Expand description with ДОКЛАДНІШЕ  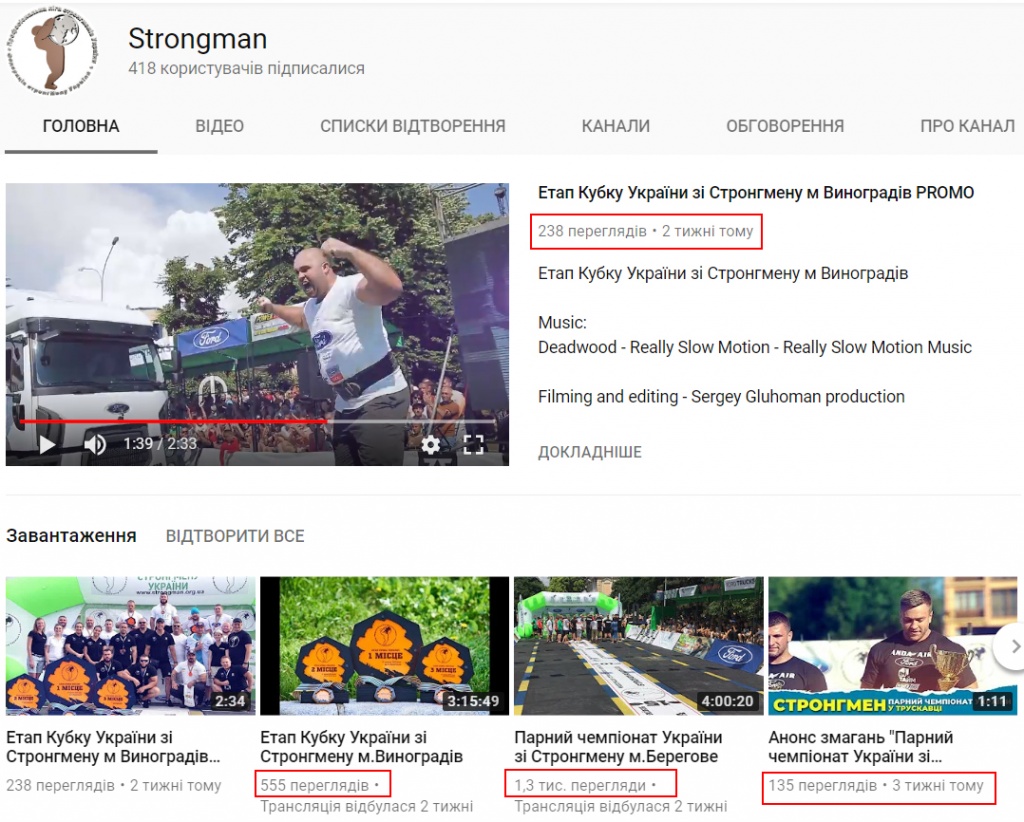(590, 452)
